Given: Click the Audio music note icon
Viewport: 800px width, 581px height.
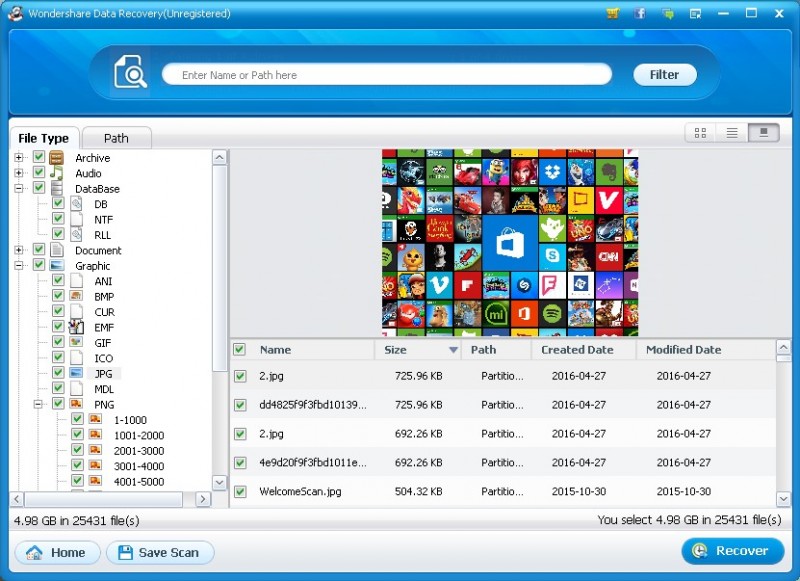Looking at the screenshot, I should [57, 174].
